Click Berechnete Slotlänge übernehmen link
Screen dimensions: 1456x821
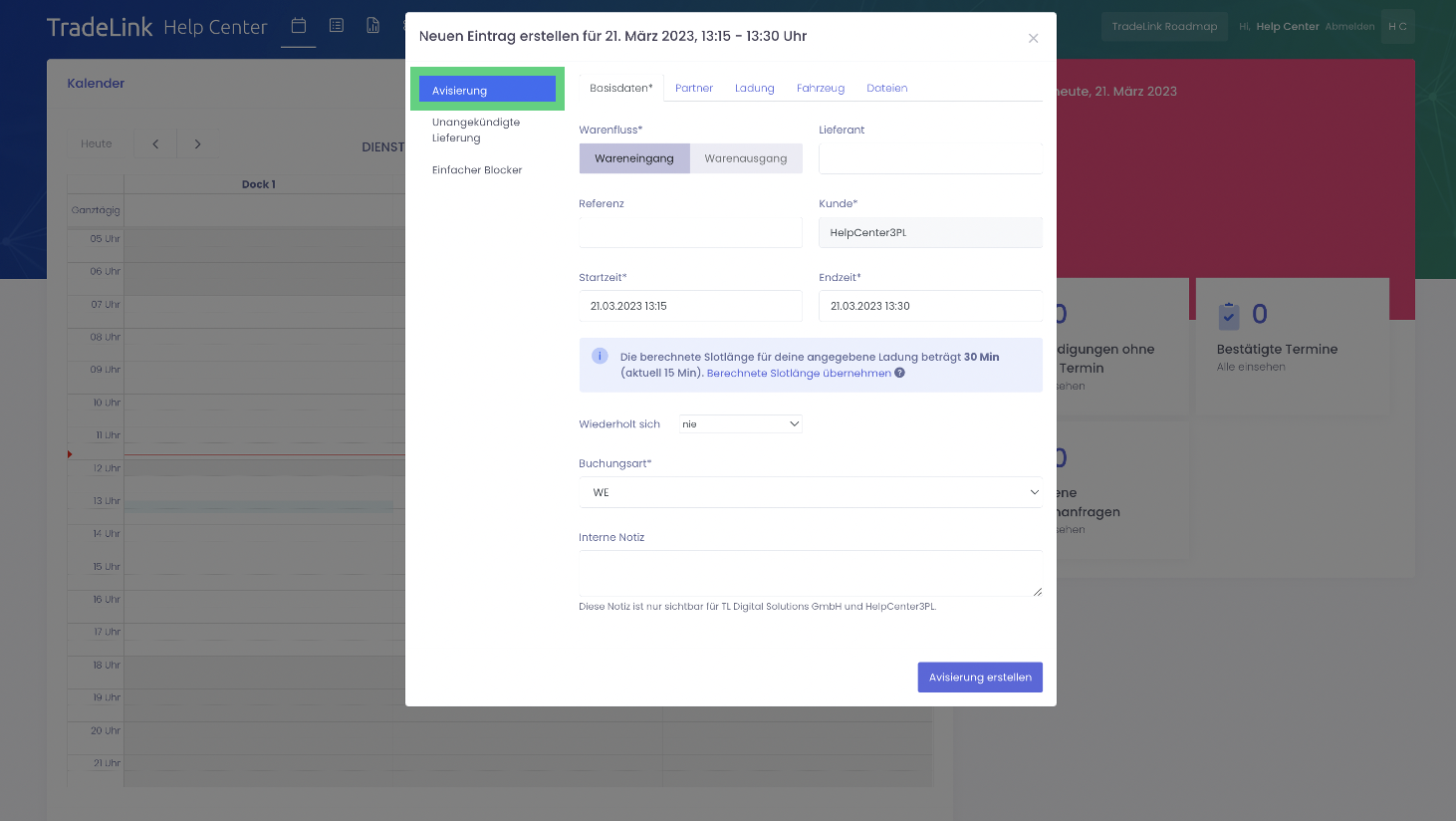coord(799,374)
